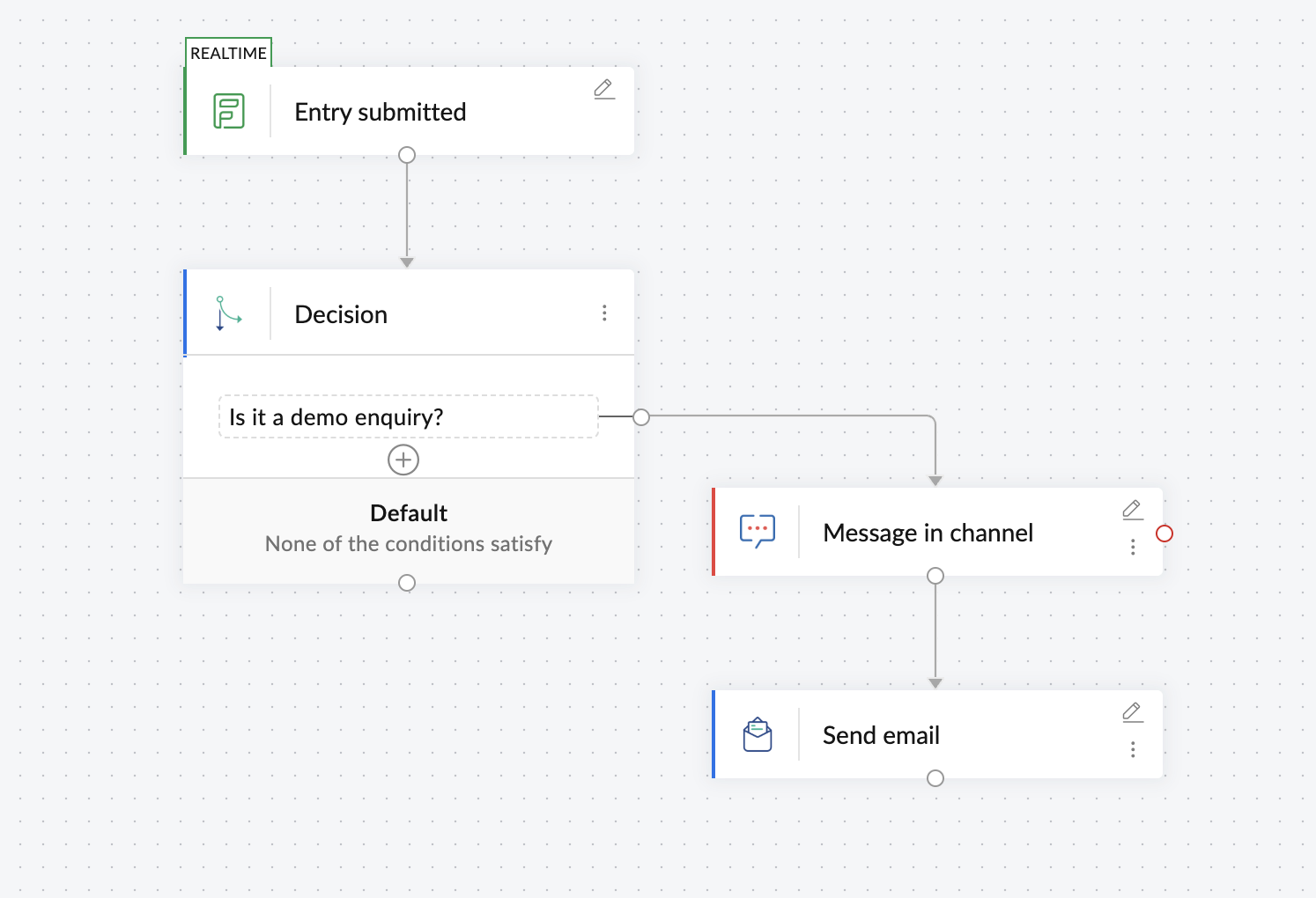Screen dimensions: 1316x898
Task: Click the red error connector on Message in channel
Action: (x=1164, y=534)
